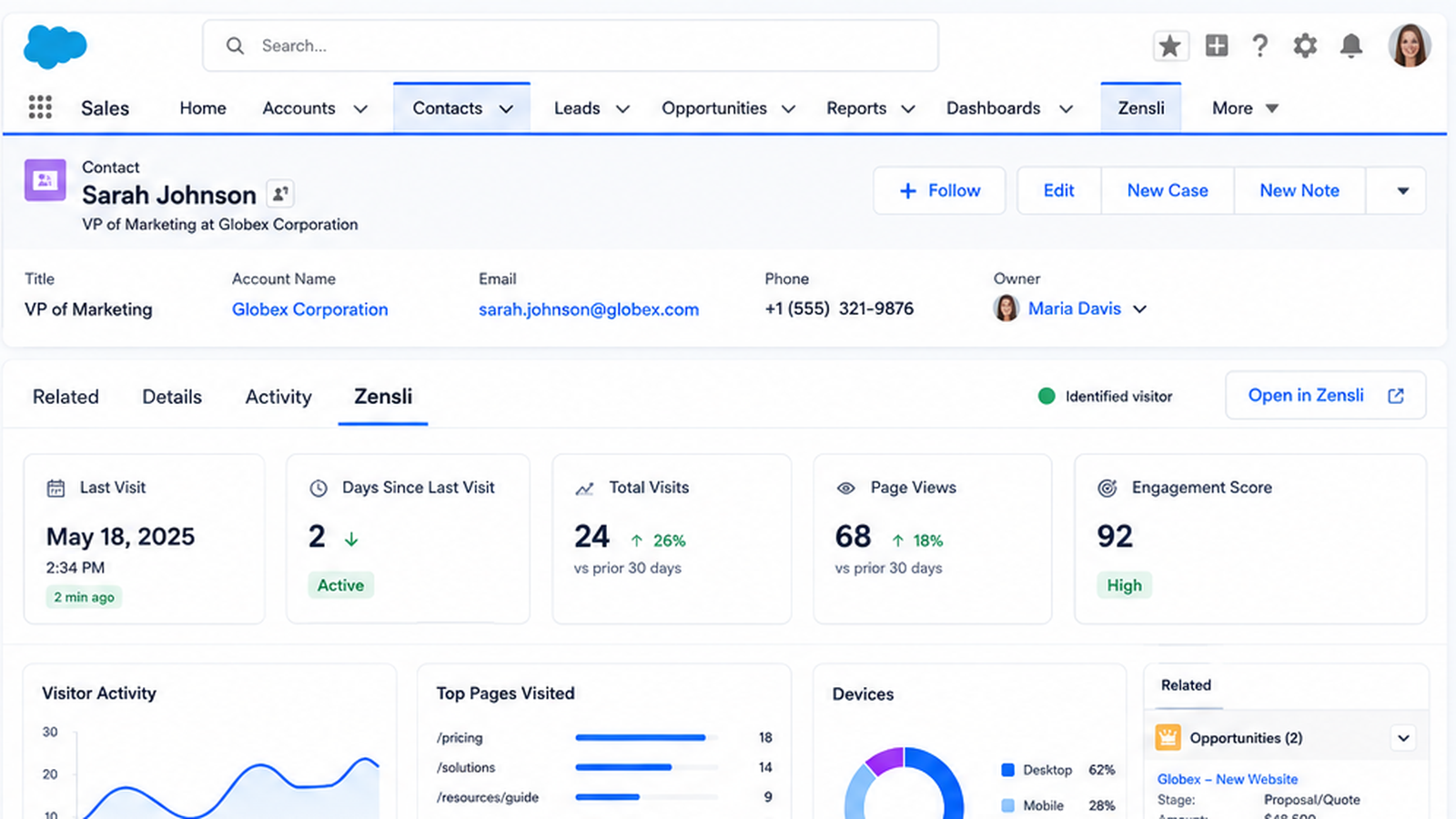Open the owner change chevron next to Maria Davis
This screenshot has width=1456, height=819.
[1139, 309]
